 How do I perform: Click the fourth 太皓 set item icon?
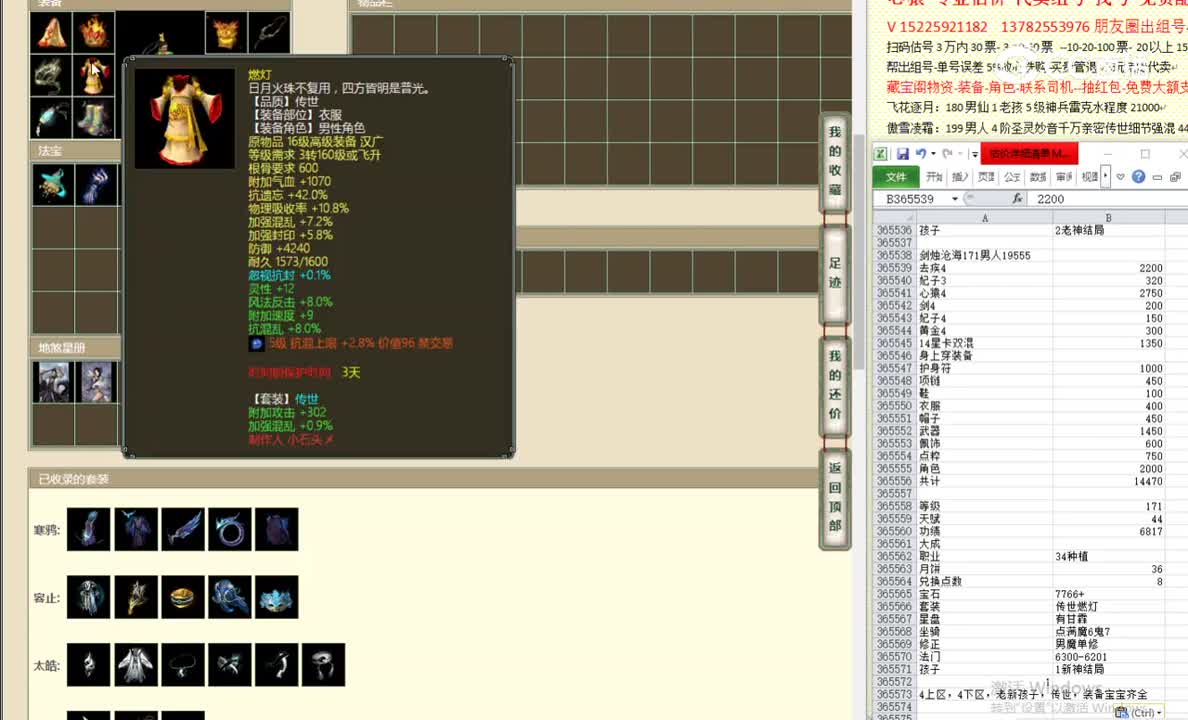[230, 665]
